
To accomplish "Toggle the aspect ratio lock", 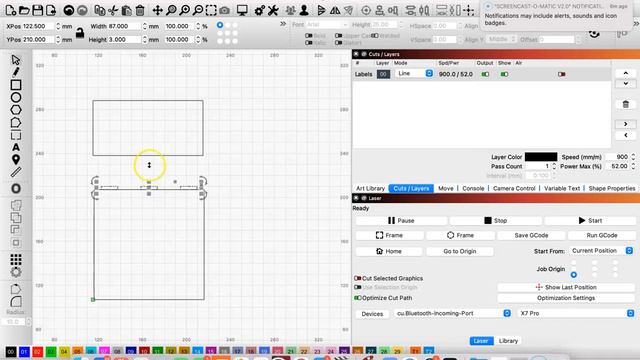I will click(80, 33).
